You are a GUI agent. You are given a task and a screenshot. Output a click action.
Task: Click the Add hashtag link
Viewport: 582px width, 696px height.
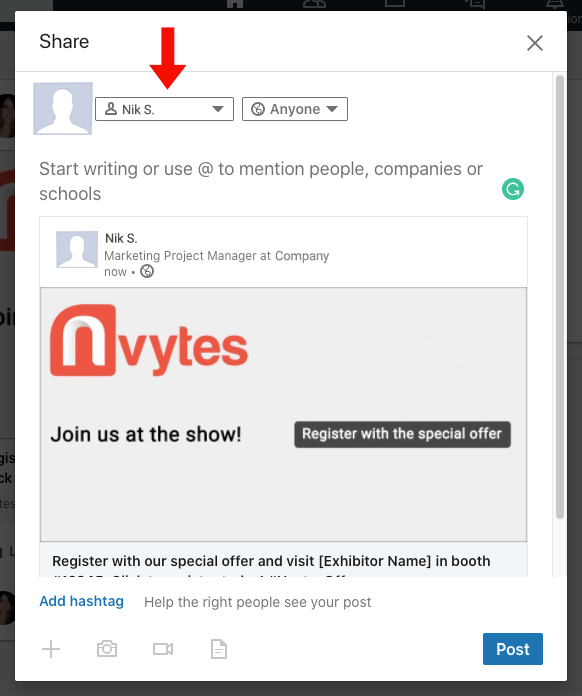click(82, 601)
